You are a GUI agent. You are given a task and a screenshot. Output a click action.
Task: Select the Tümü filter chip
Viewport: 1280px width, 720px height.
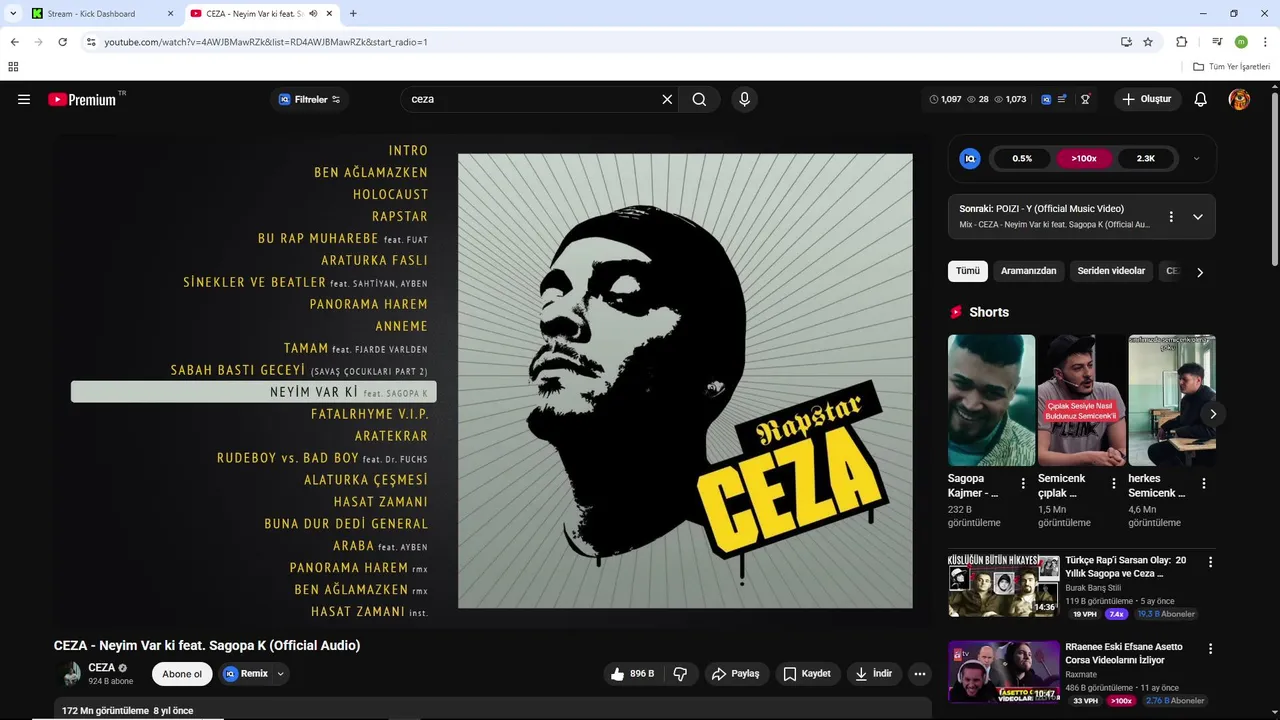point(968,271)
